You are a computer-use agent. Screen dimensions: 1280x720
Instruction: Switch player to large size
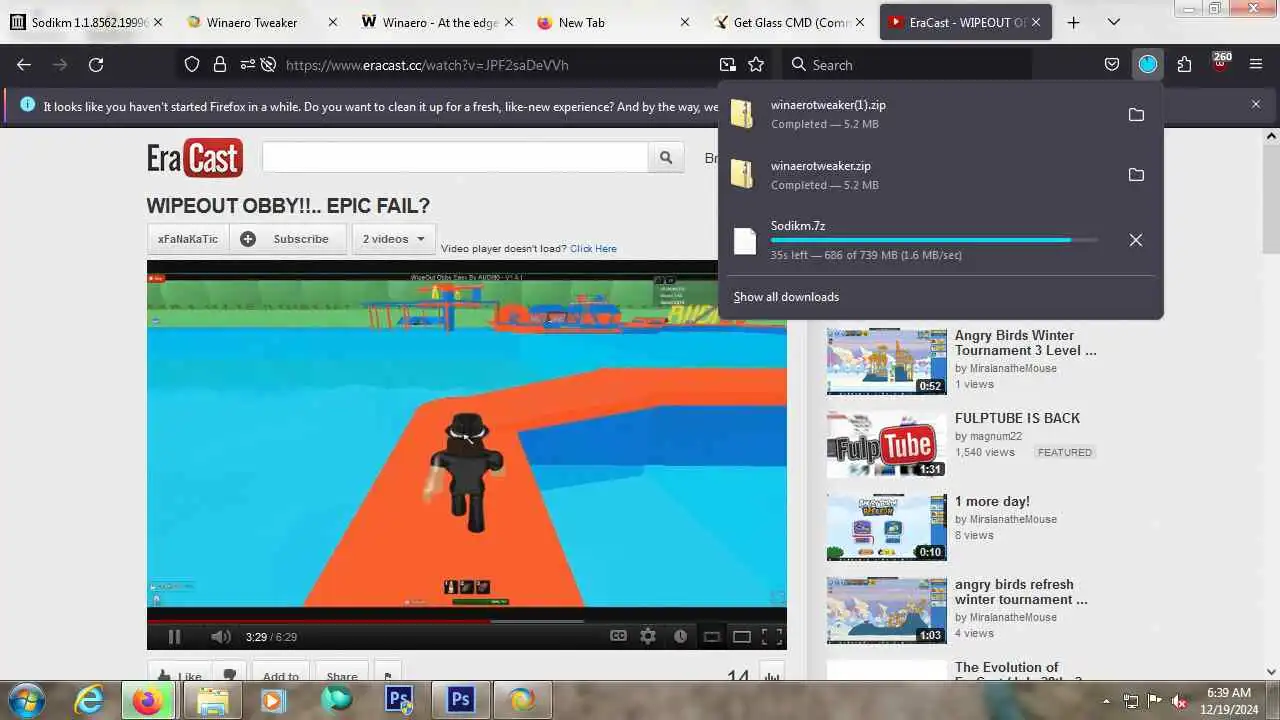[742, 636]
